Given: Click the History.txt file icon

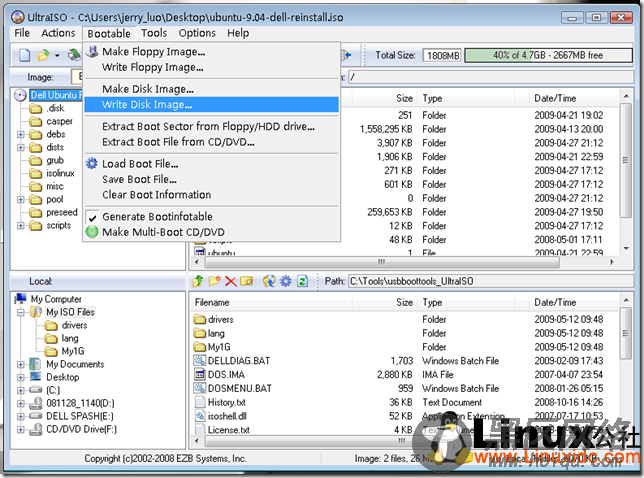Looking at the screenshot, I should (200, 402).
